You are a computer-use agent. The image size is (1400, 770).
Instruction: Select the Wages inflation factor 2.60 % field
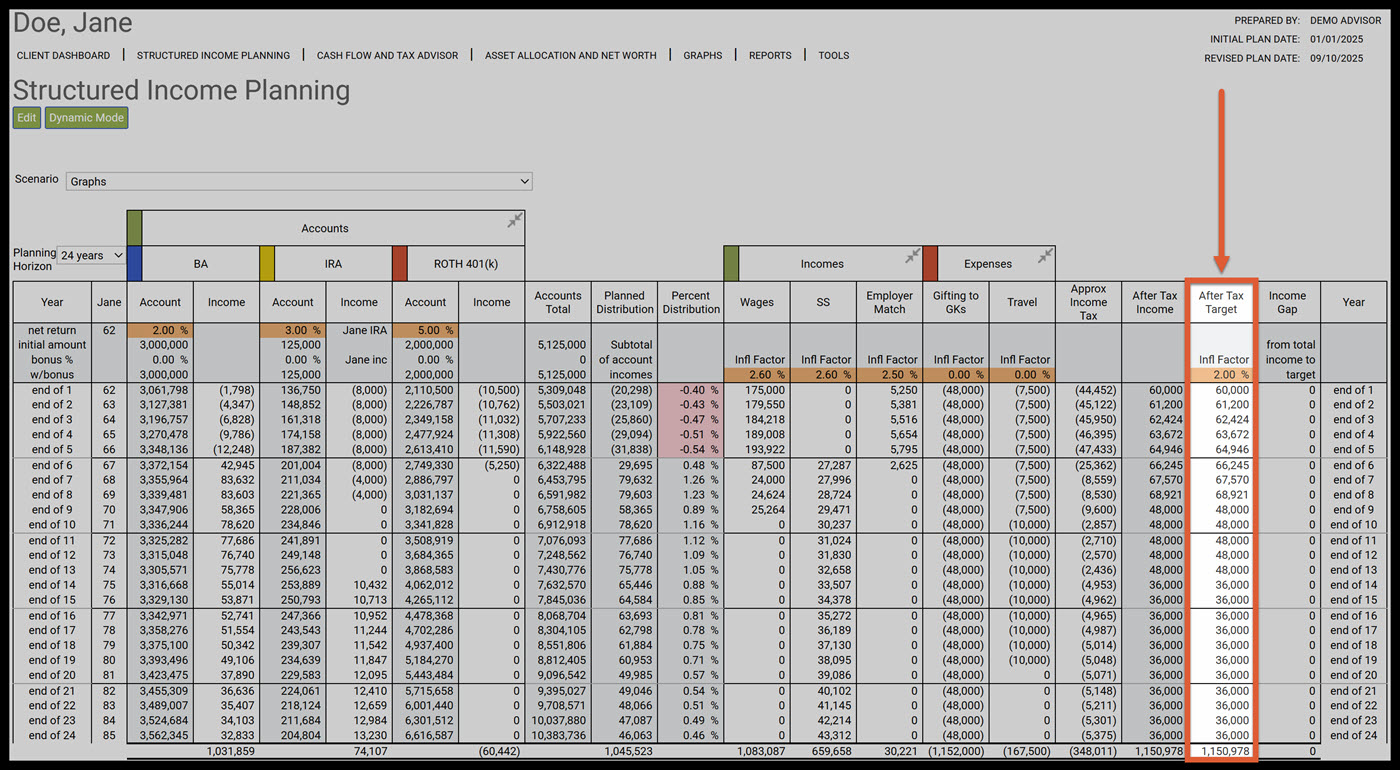(757, 375)
